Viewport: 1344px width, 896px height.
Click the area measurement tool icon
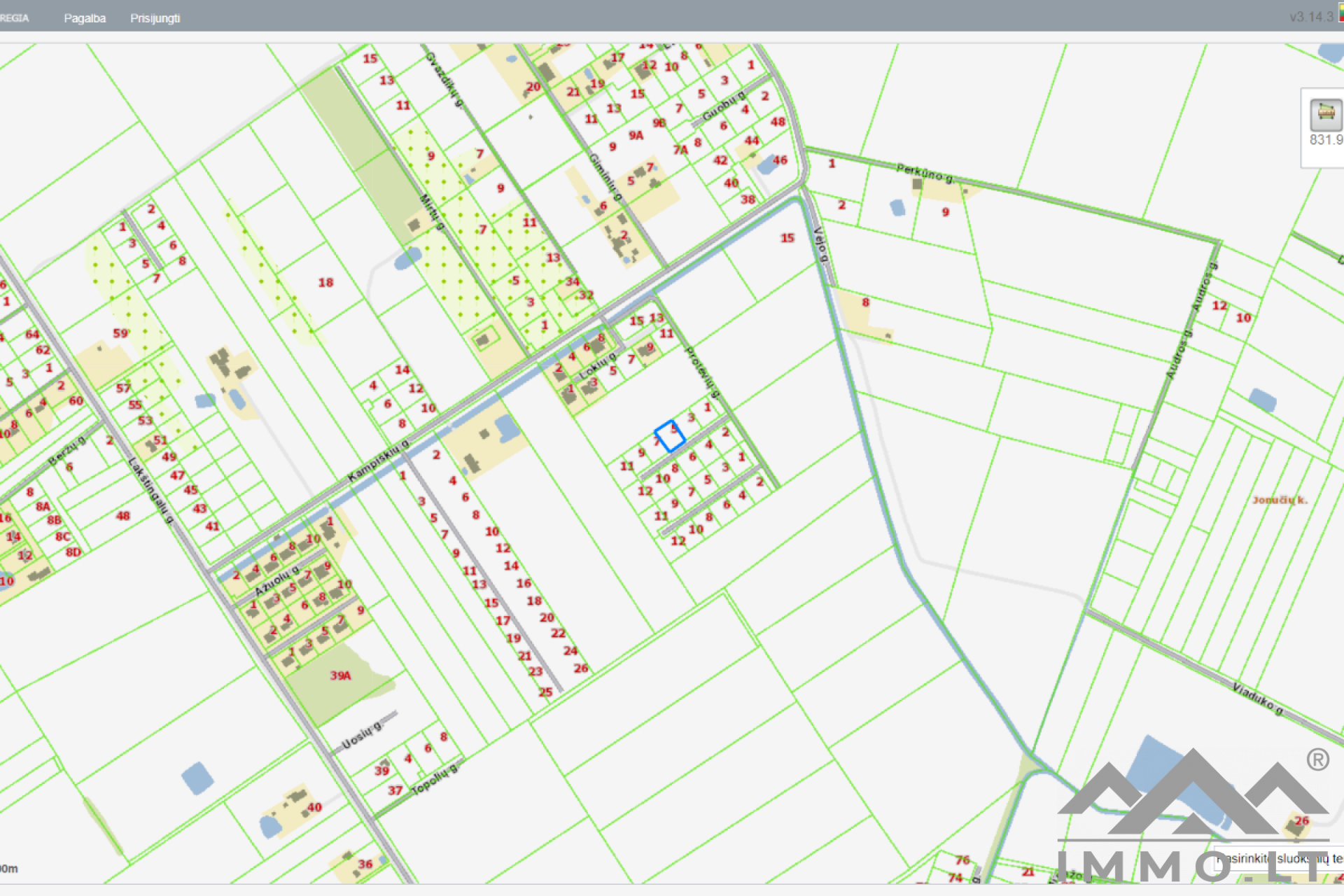(1325, 114)
